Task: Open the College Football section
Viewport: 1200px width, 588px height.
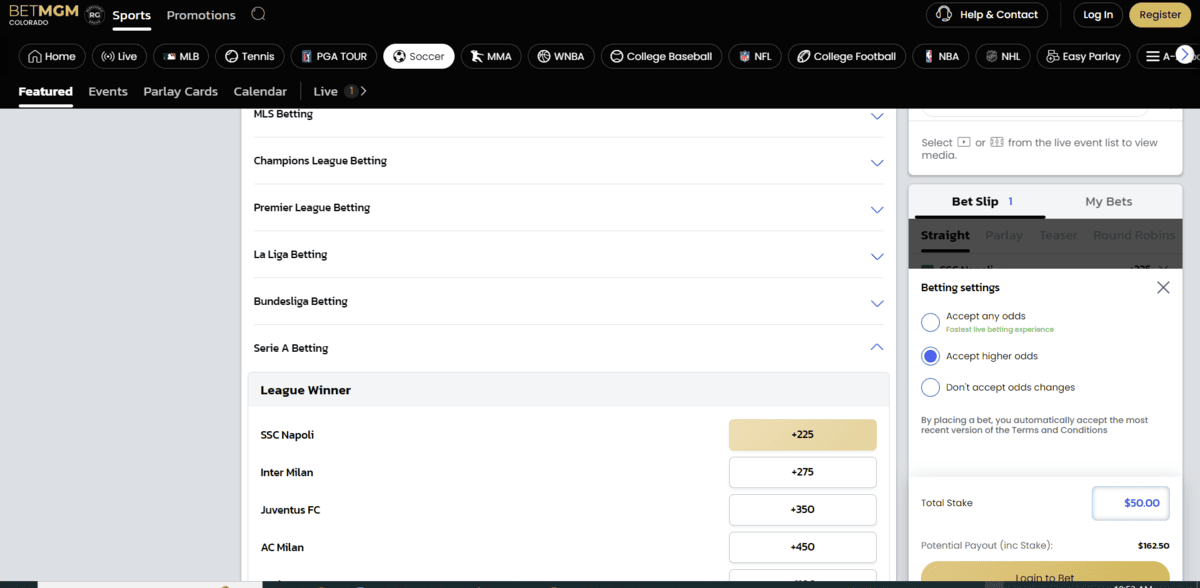Action: (x=847, y=56)
